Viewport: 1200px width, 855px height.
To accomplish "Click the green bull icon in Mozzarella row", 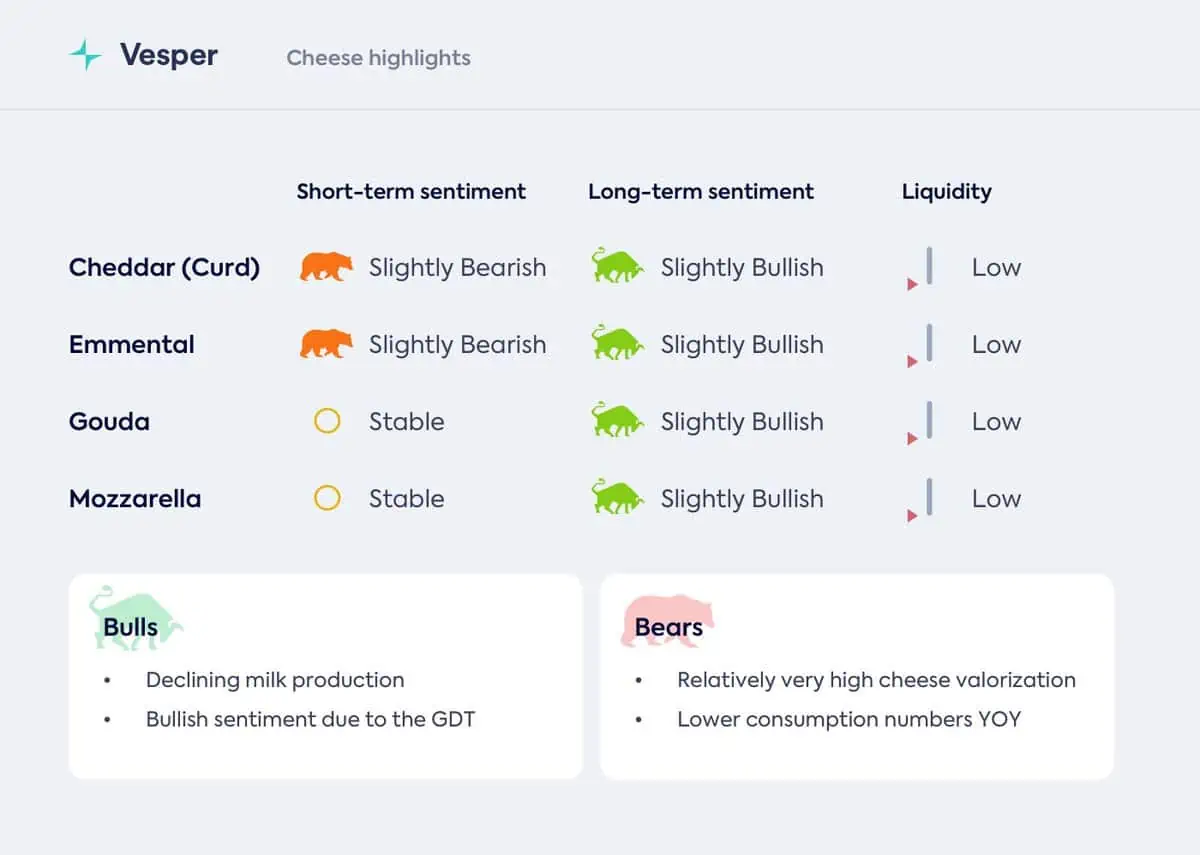I will point(617,497).
